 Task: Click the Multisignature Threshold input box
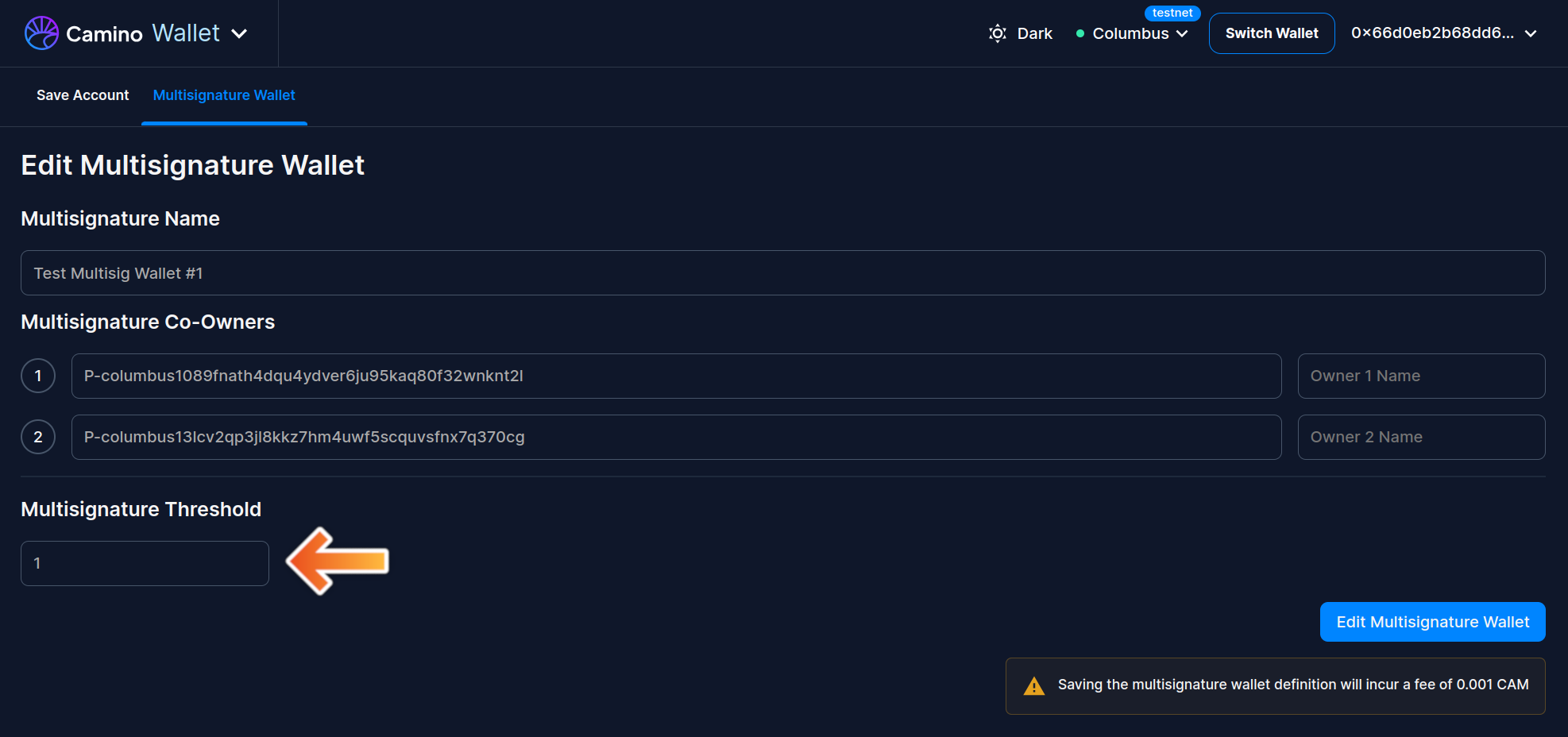pyautogui.click(x=145, y=563)
